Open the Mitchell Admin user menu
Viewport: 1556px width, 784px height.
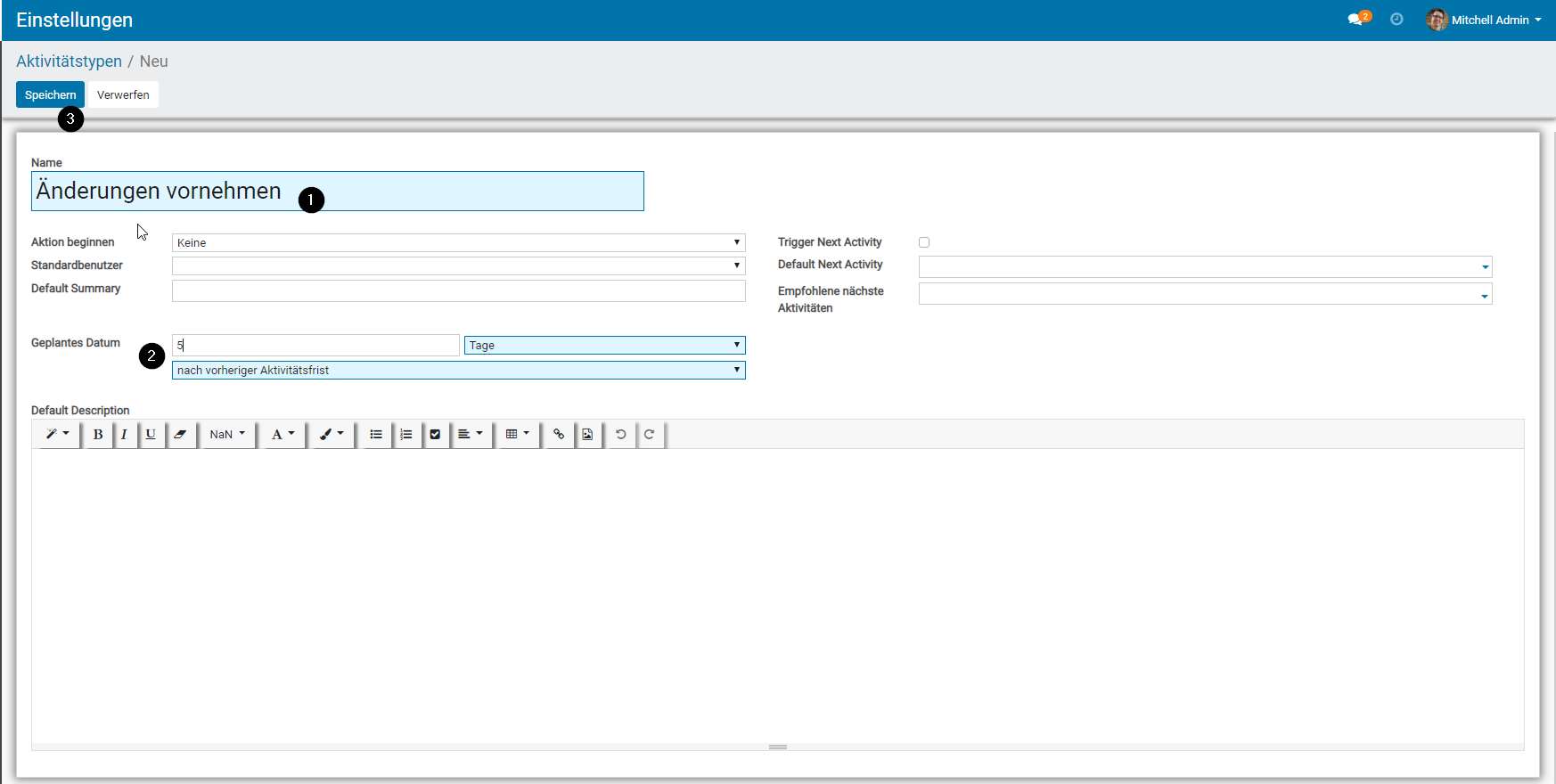point(1484,20)
